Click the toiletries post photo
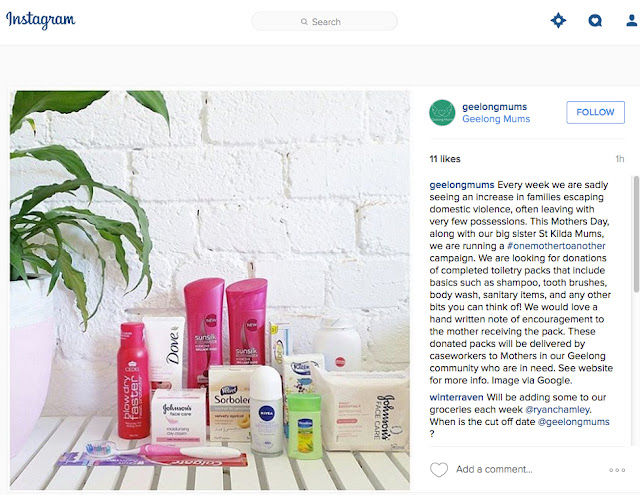This screenshot has height=495, width=640. (x=210, y=290)
